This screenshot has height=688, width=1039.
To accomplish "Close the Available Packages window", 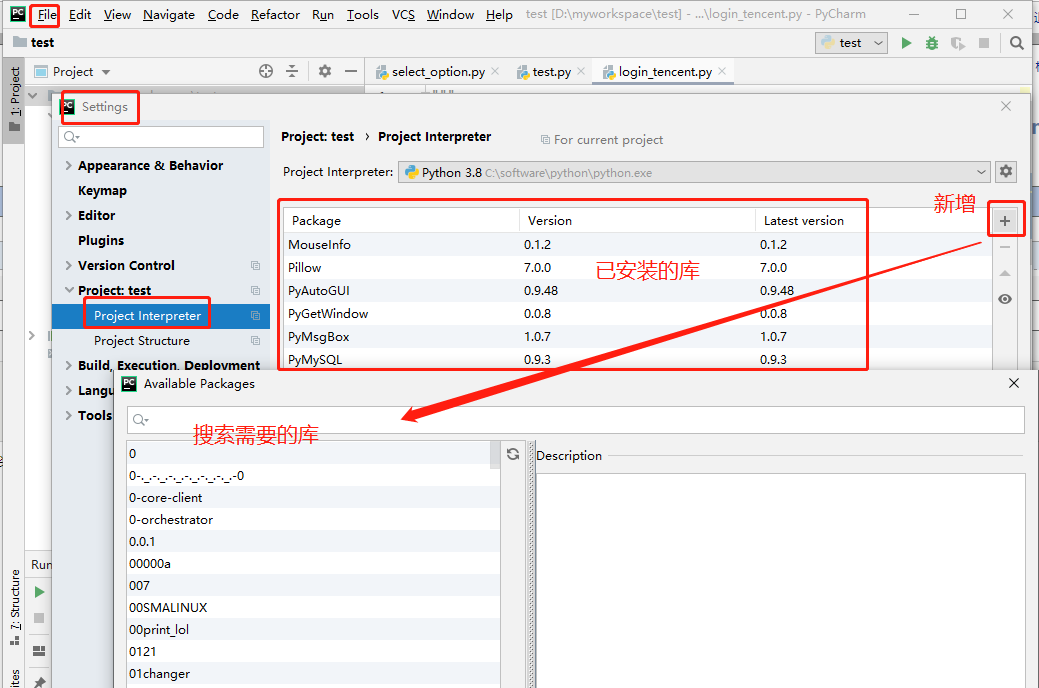I will pyautogui.click(x=1014, y=383).
